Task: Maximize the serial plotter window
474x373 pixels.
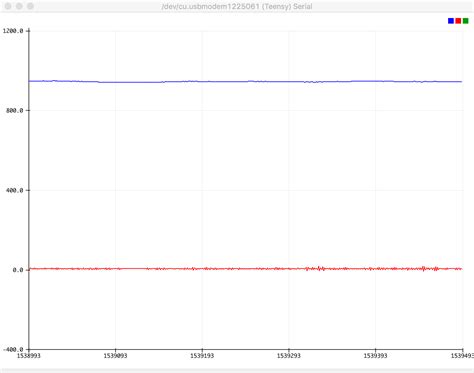Action: (30, 6)
